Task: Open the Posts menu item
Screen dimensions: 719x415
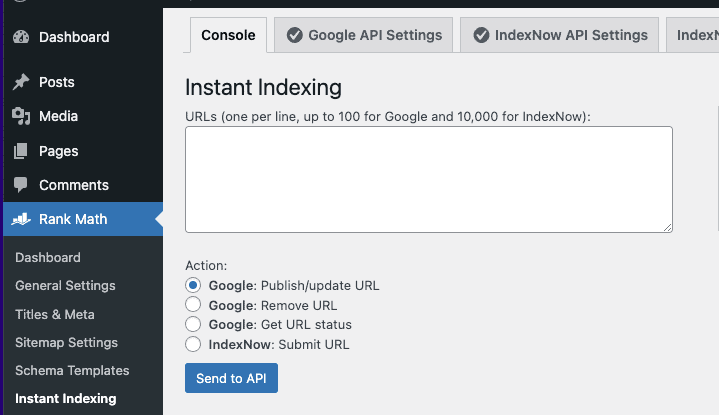Action: [x=83, y=82]
